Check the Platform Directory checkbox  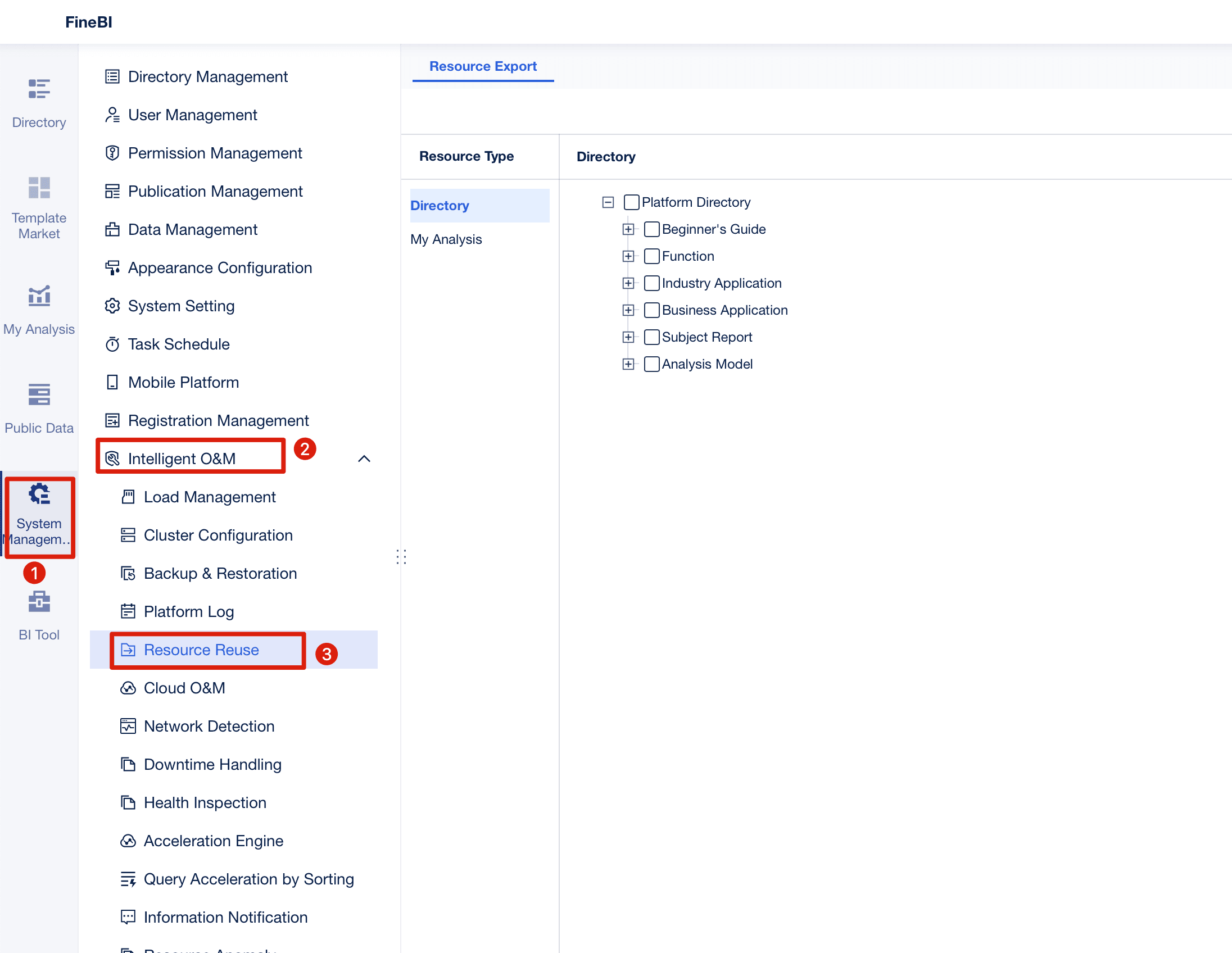click(x=631, y=202)
